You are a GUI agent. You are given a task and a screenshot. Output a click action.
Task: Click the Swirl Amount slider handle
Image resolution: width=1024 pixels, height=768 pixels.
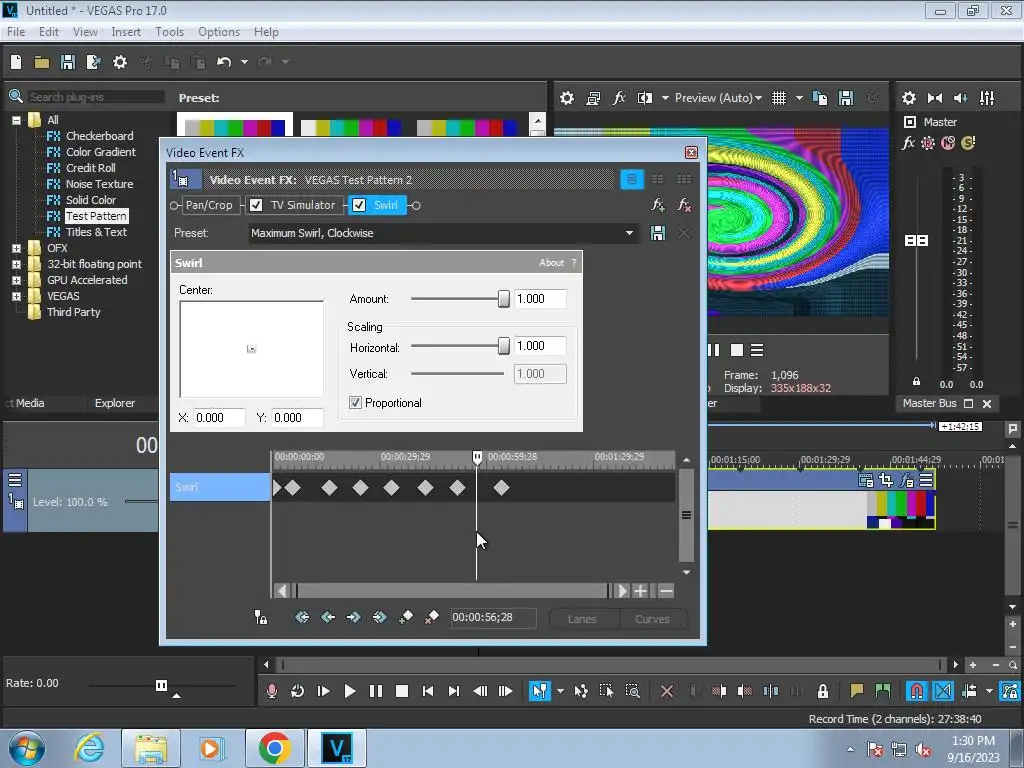click(504, 299)
